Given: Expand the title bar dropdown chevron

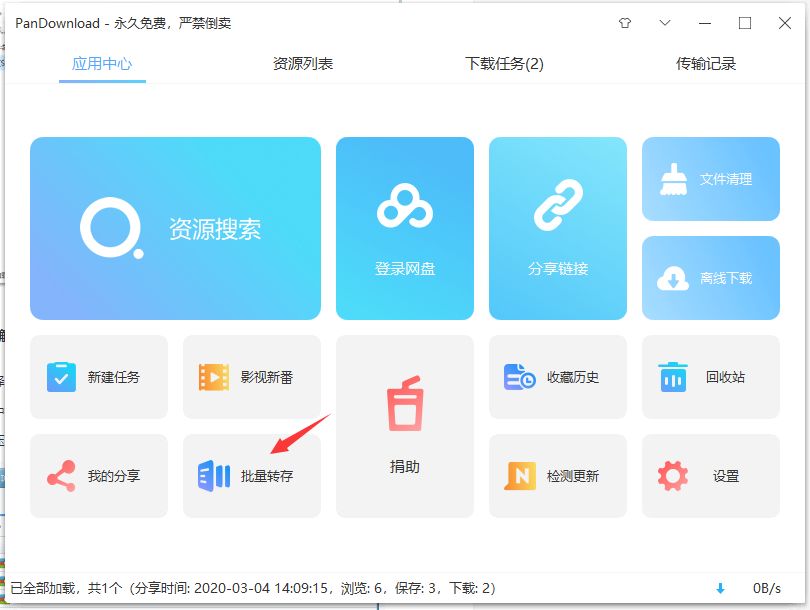Looking at the screenshot, I should [665, 23].
